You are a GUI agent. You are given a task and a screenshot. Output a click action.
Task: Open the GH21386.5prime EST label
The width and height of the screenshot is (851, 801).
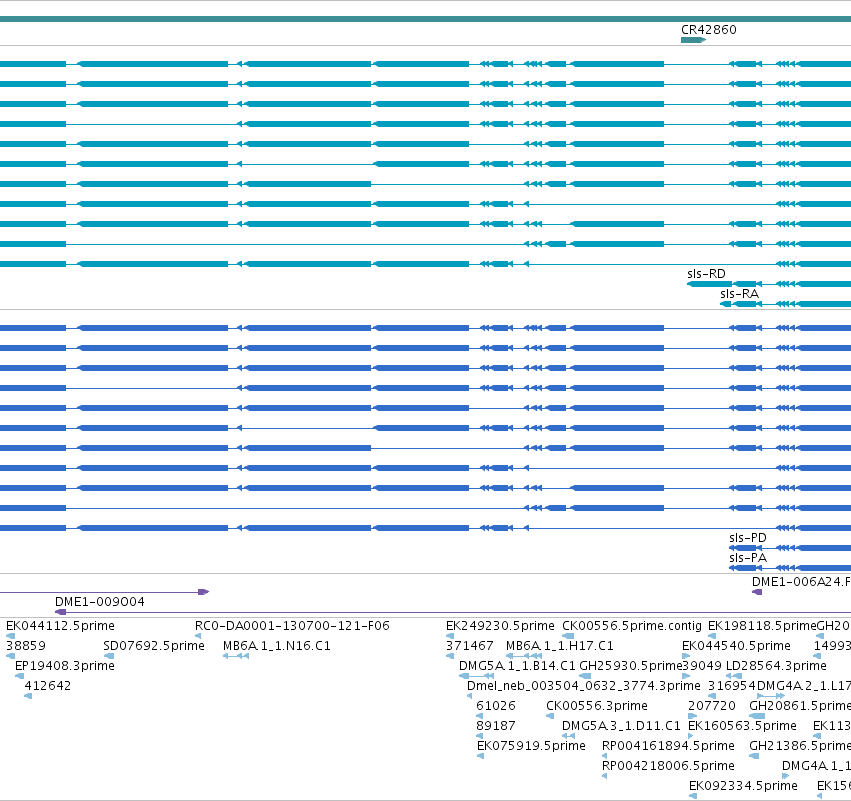(800, 746)
